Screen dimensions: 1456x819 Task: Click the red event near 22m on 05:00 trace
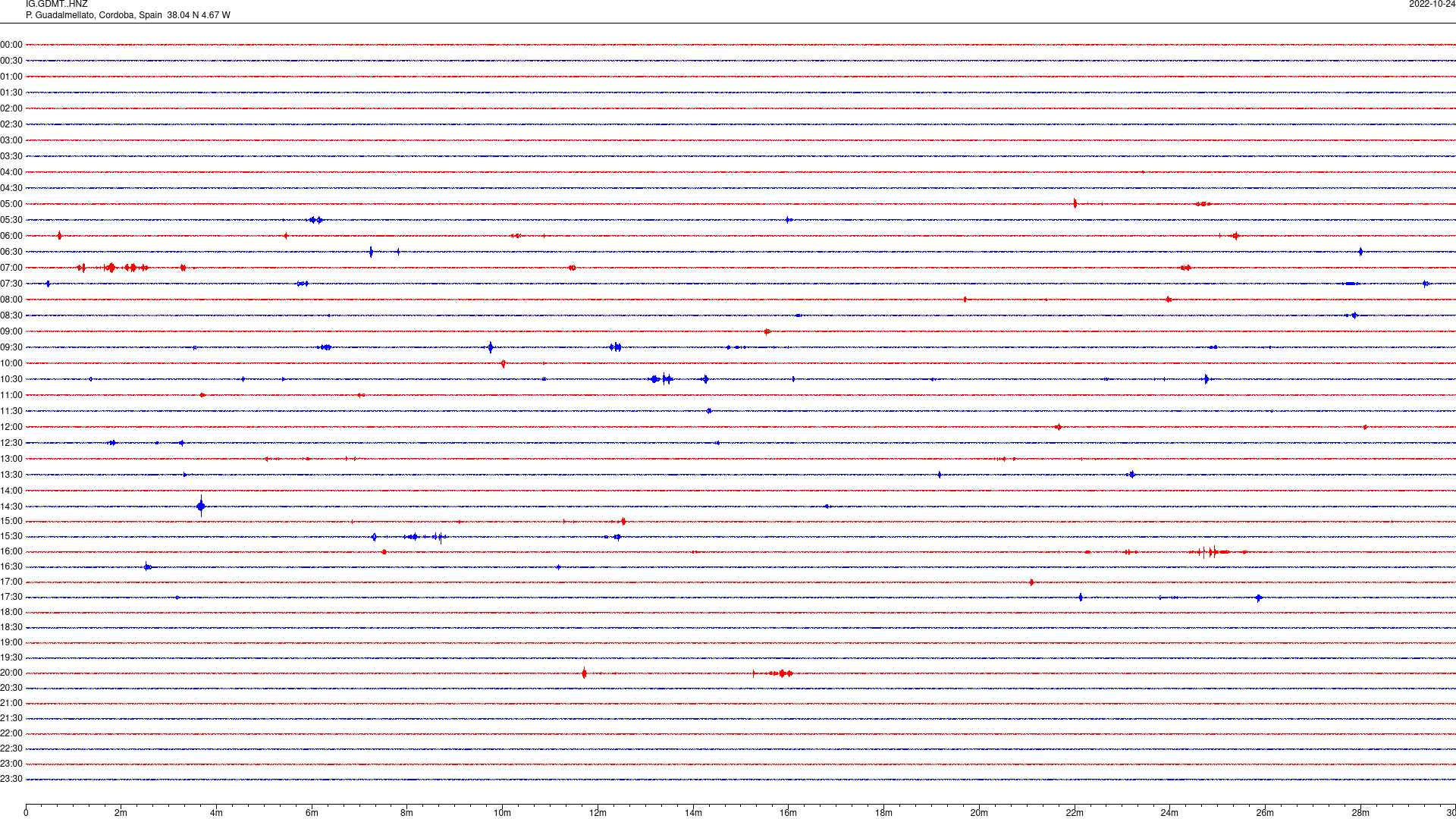pyautogui.click(x=1075, y=203)
